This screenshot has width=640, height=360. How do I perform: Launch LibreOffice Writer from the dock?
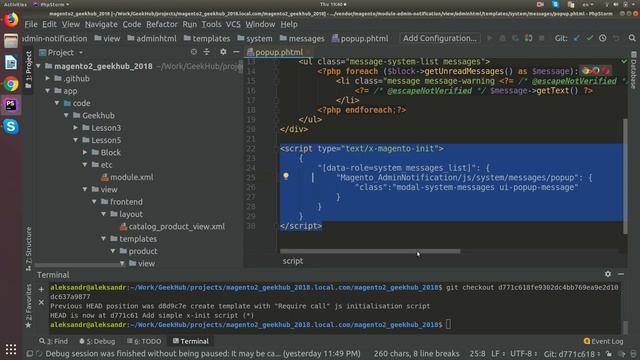coord(11,62)
